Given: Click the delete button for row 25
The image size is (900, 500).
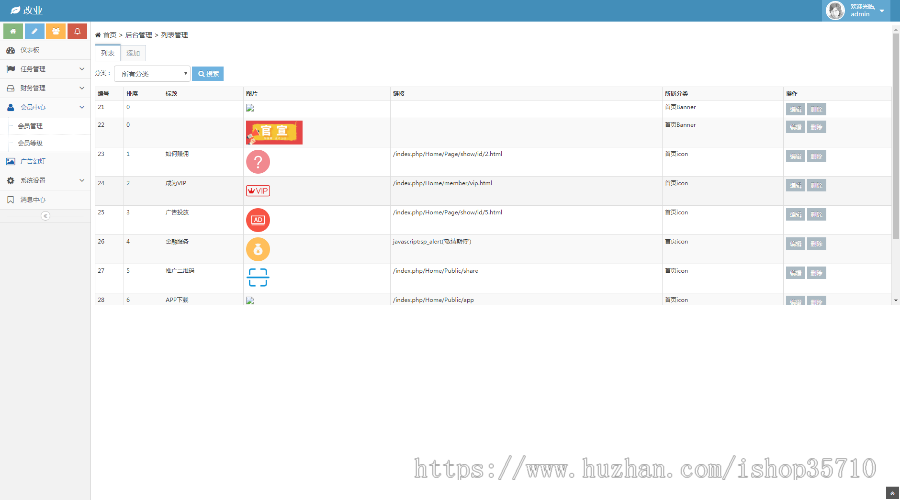Looking at the screenshot, I should click(x=816, y=214).
